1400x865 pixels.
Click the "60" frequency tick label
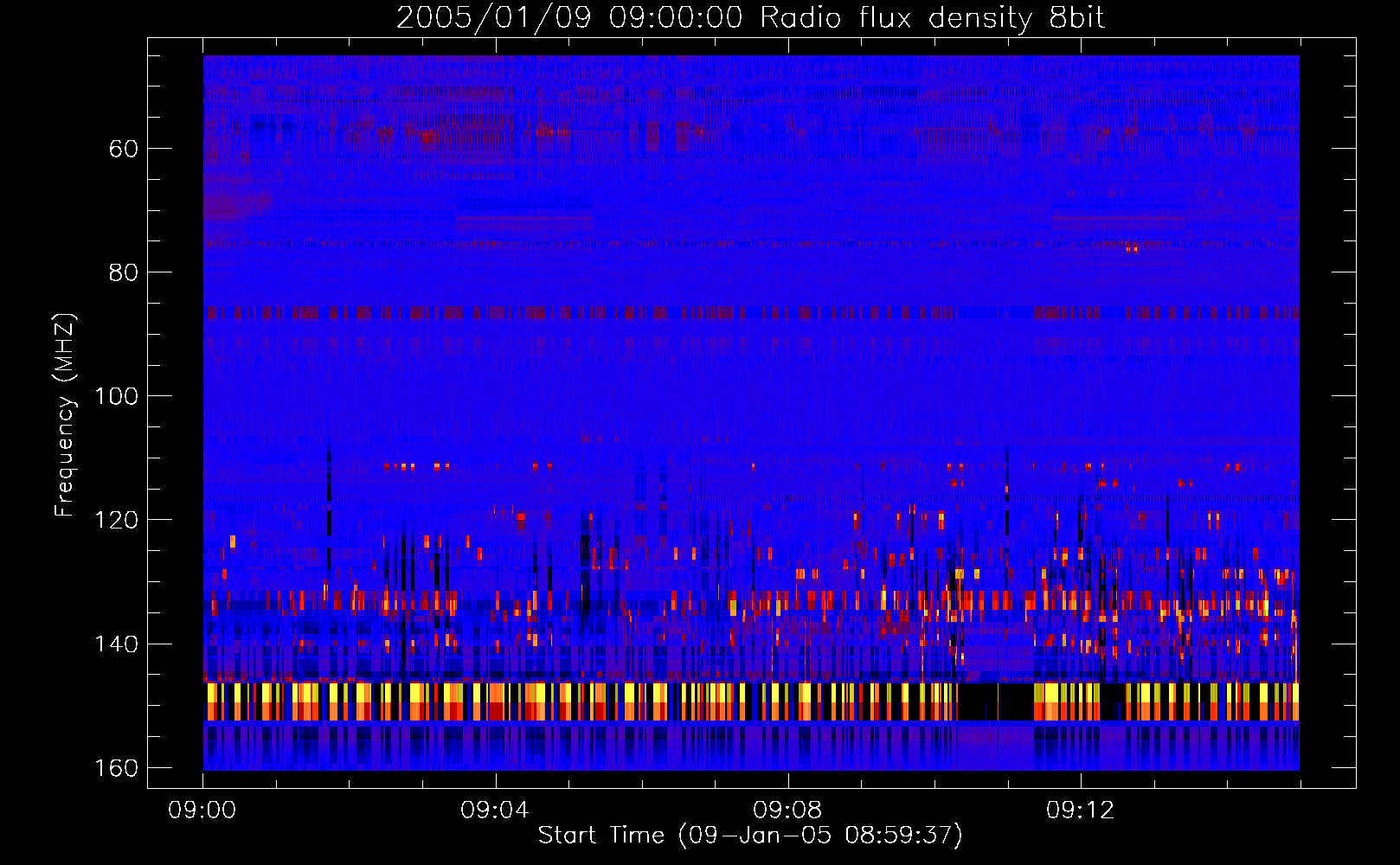[123, 149]
